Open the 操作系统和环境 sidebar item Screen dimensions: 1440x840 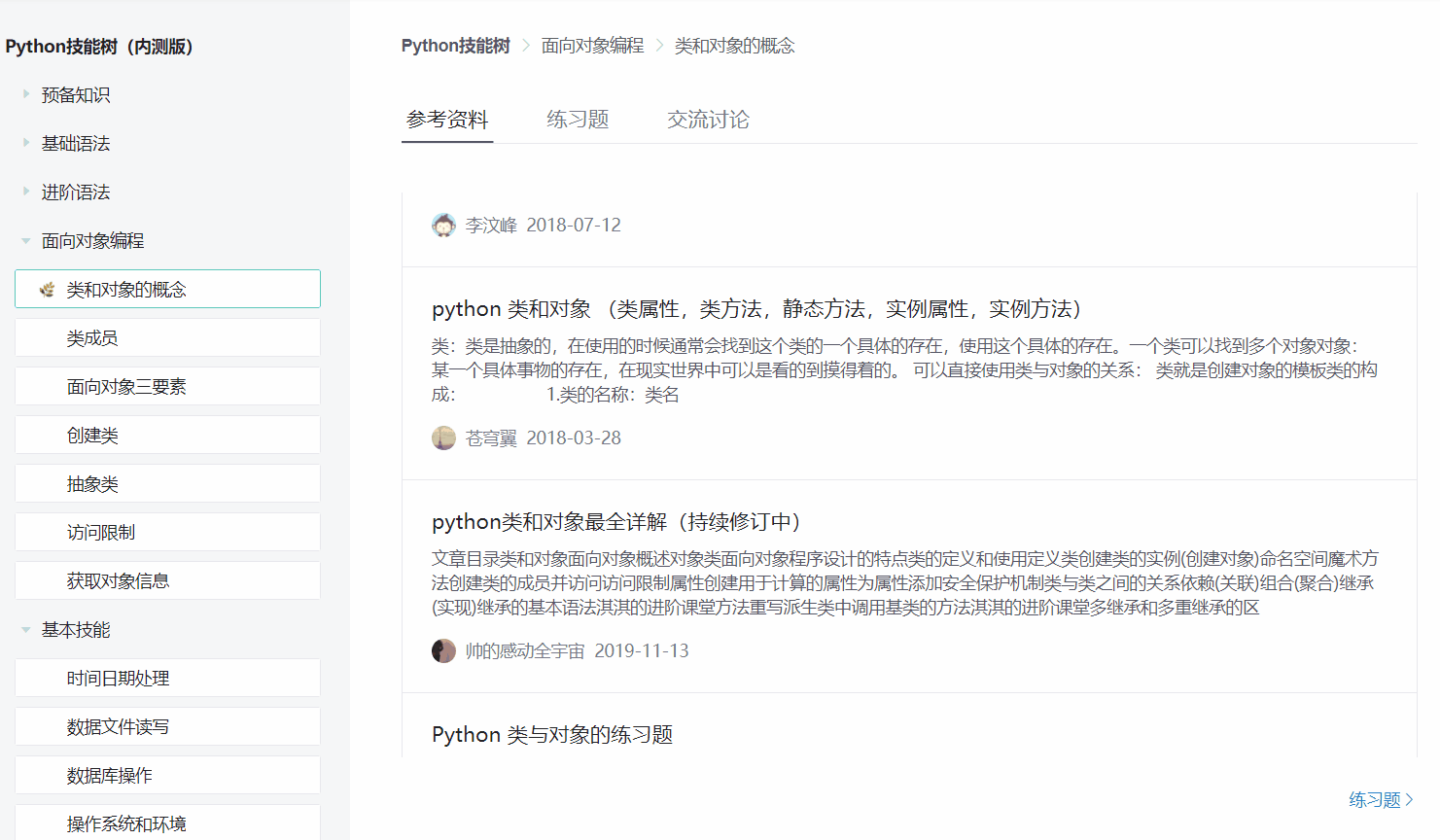[x=167, y=822]
